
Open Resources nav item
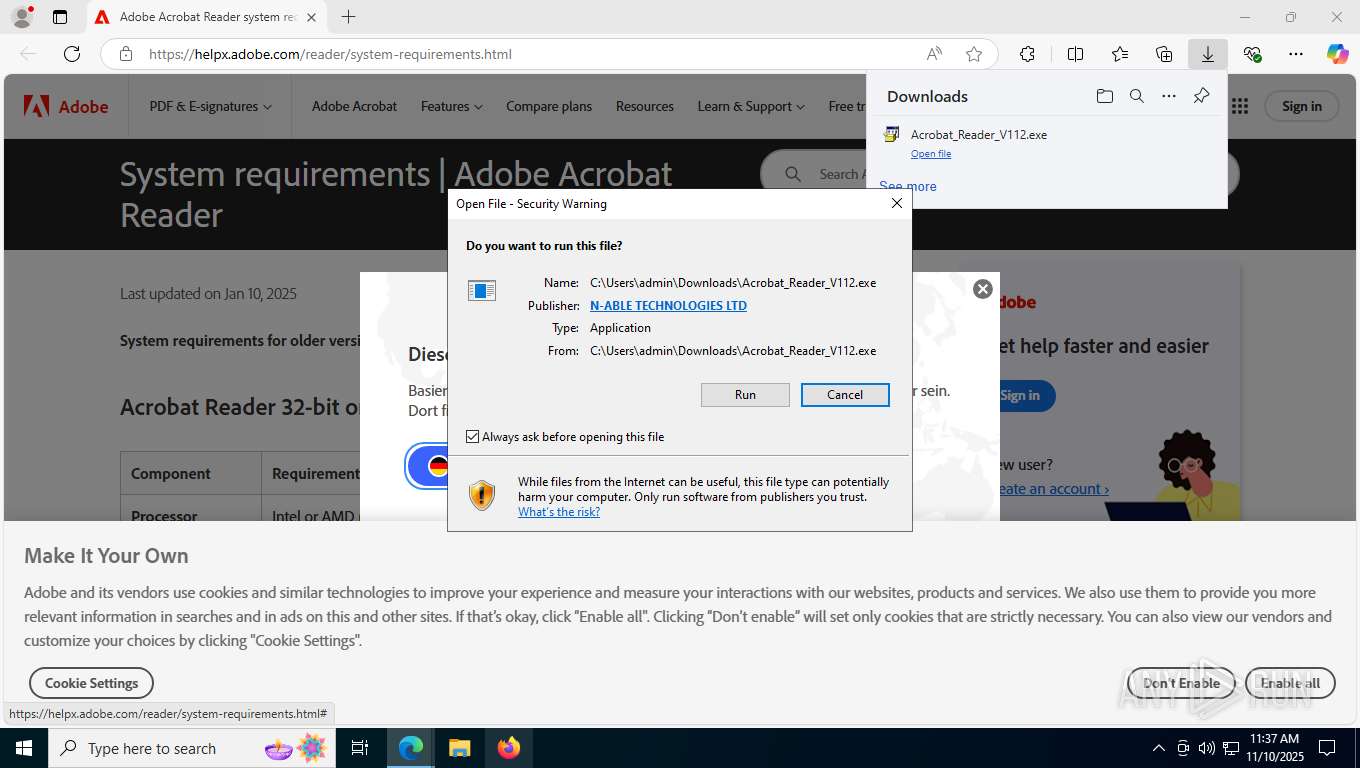pyautogui.click(x=645, y=106)
